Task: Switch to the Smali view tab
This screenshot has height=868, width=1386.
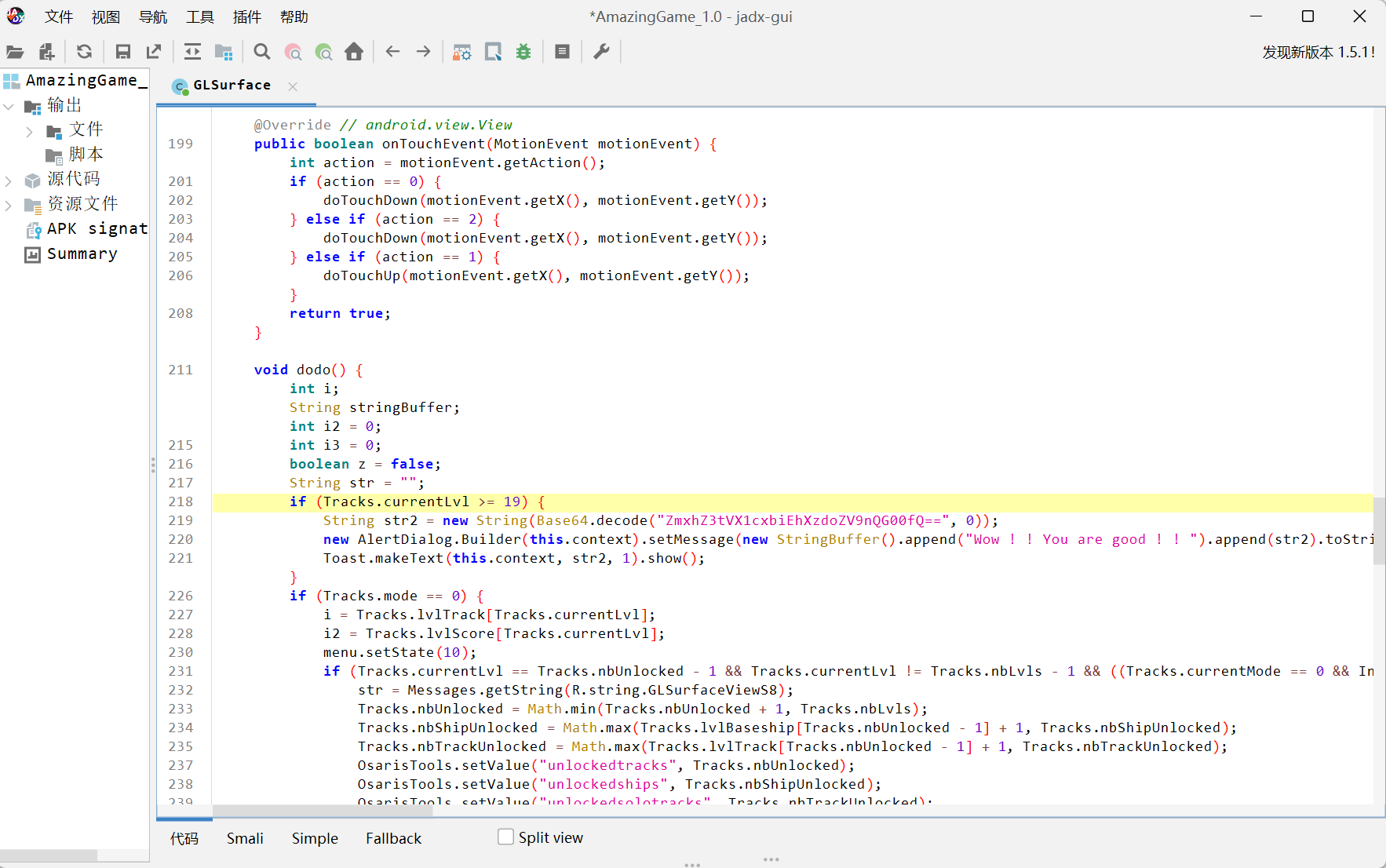Action: [x=245, y=838]
